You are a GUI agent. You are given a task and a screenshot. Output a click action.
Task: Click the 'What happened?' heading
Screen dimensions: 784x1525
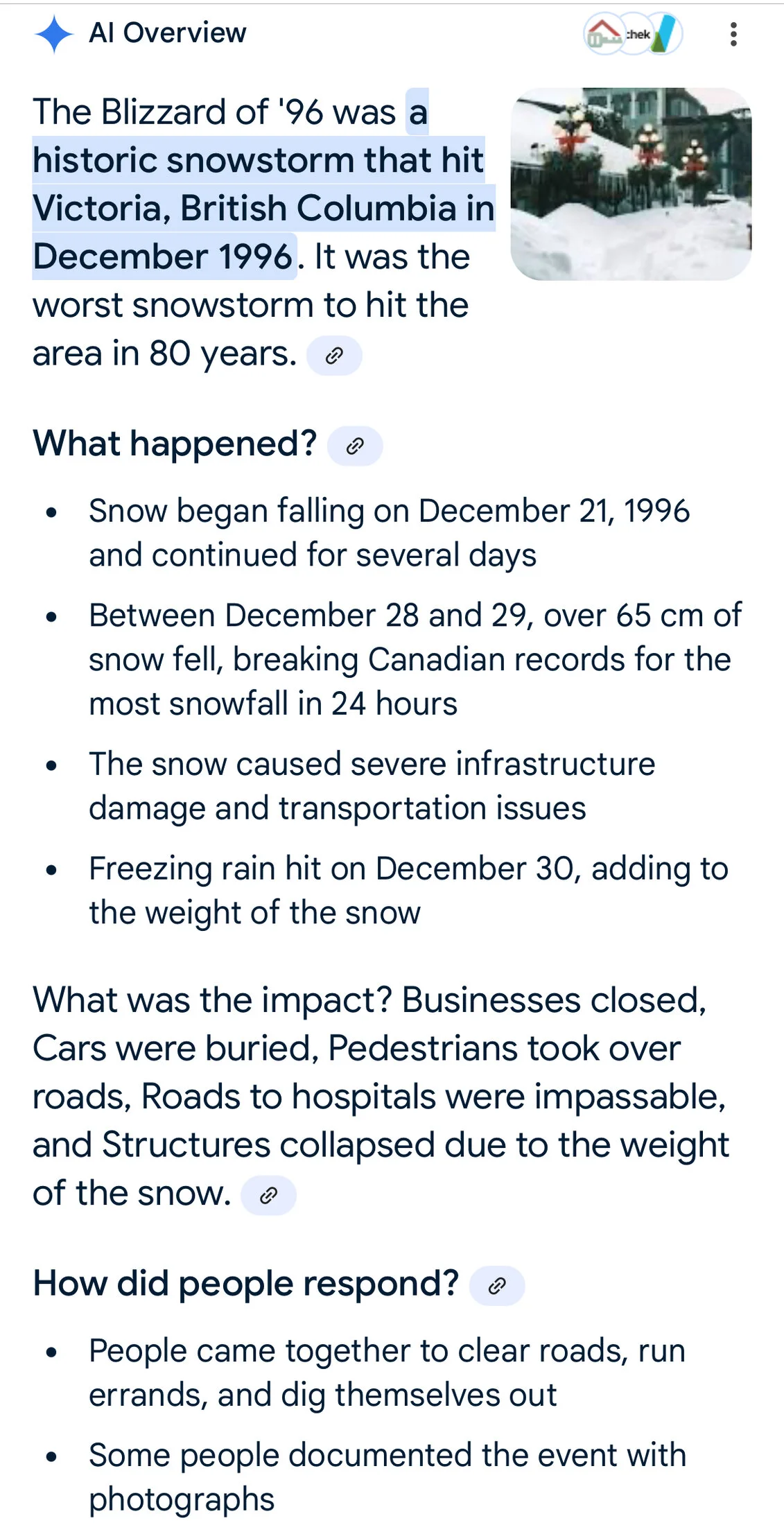click(x=175, y=444)
